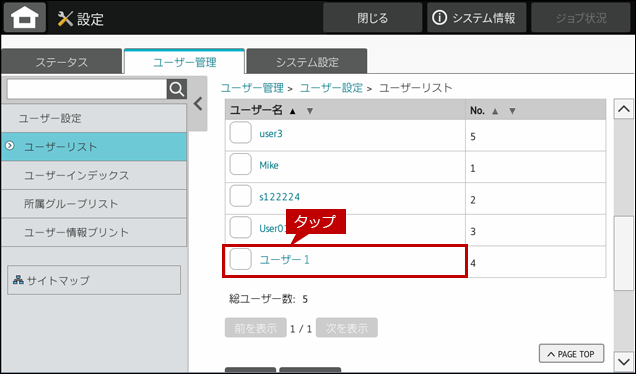Screen dimensions: 636x374
Task: Click the ジョブ状況 button
Action: [581, 18]
